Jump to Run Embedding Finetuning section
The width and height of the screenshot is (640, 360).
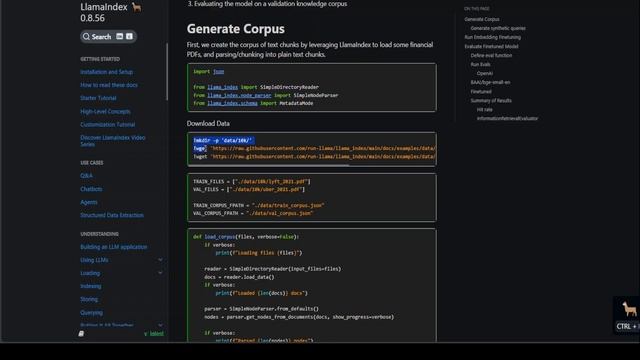point(492,37)
